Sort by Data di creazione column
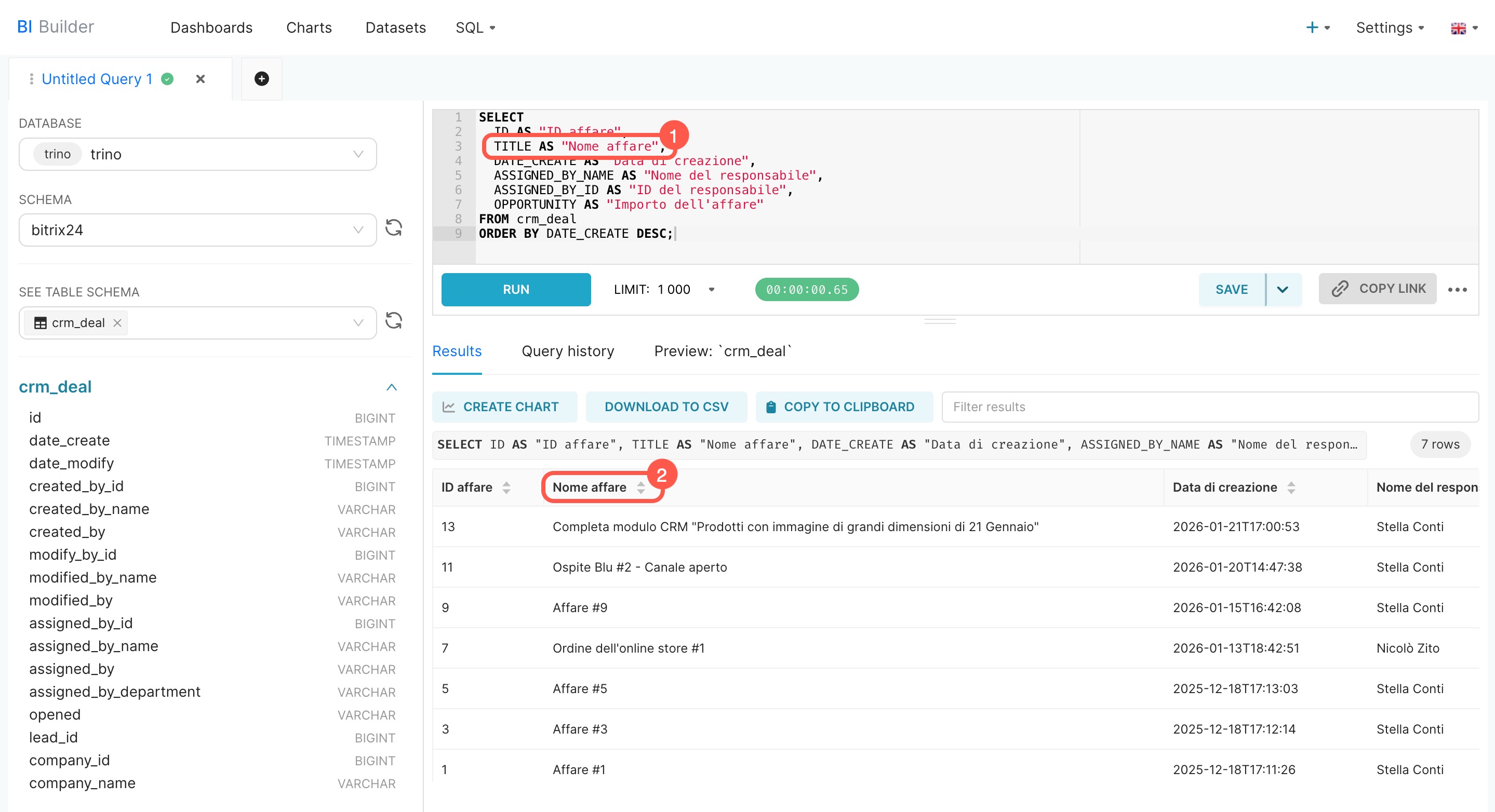The image size is (1495, 812). click(x=1291, y=487)
